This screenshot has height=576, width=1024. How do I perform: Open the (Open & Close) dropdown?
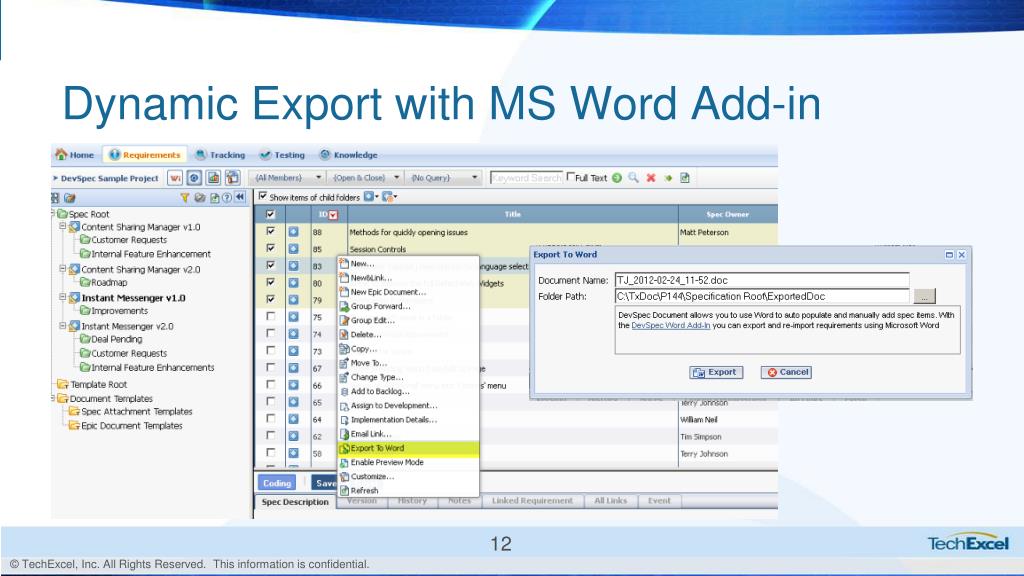click(366, 178)
